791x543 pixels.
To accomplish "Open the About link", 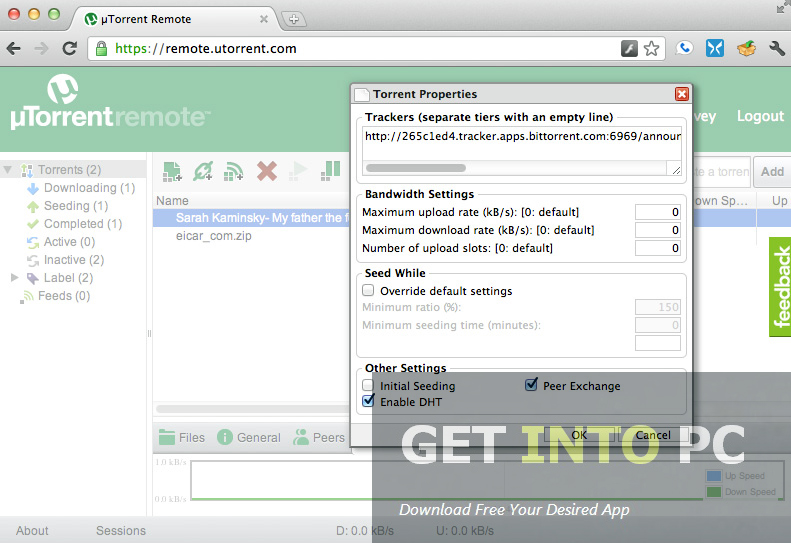I will pyautogui.click(x=32, y=530).
